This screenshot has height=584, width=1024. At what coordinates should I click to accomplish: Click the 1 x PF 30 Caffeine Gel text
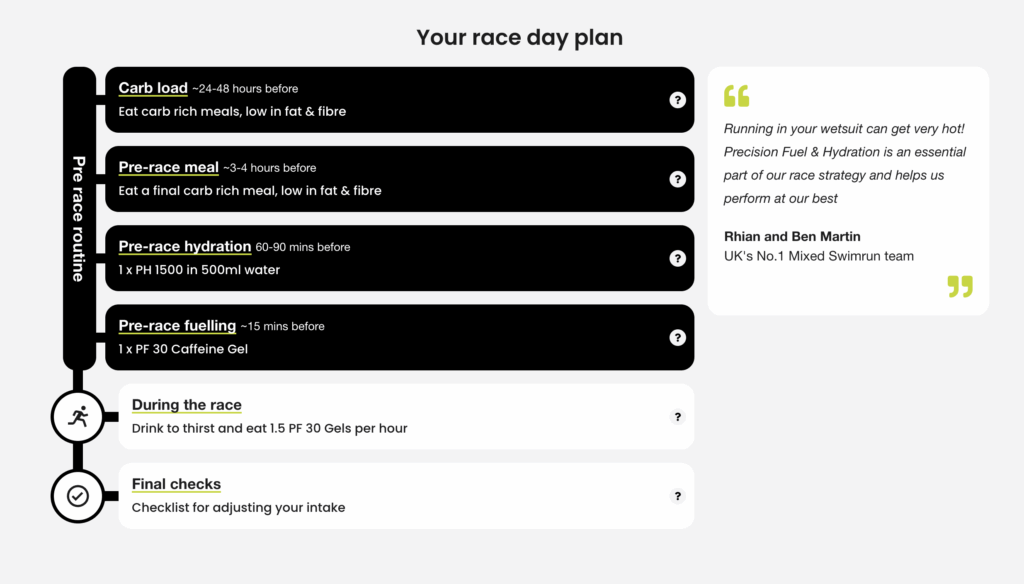[183, 349]
